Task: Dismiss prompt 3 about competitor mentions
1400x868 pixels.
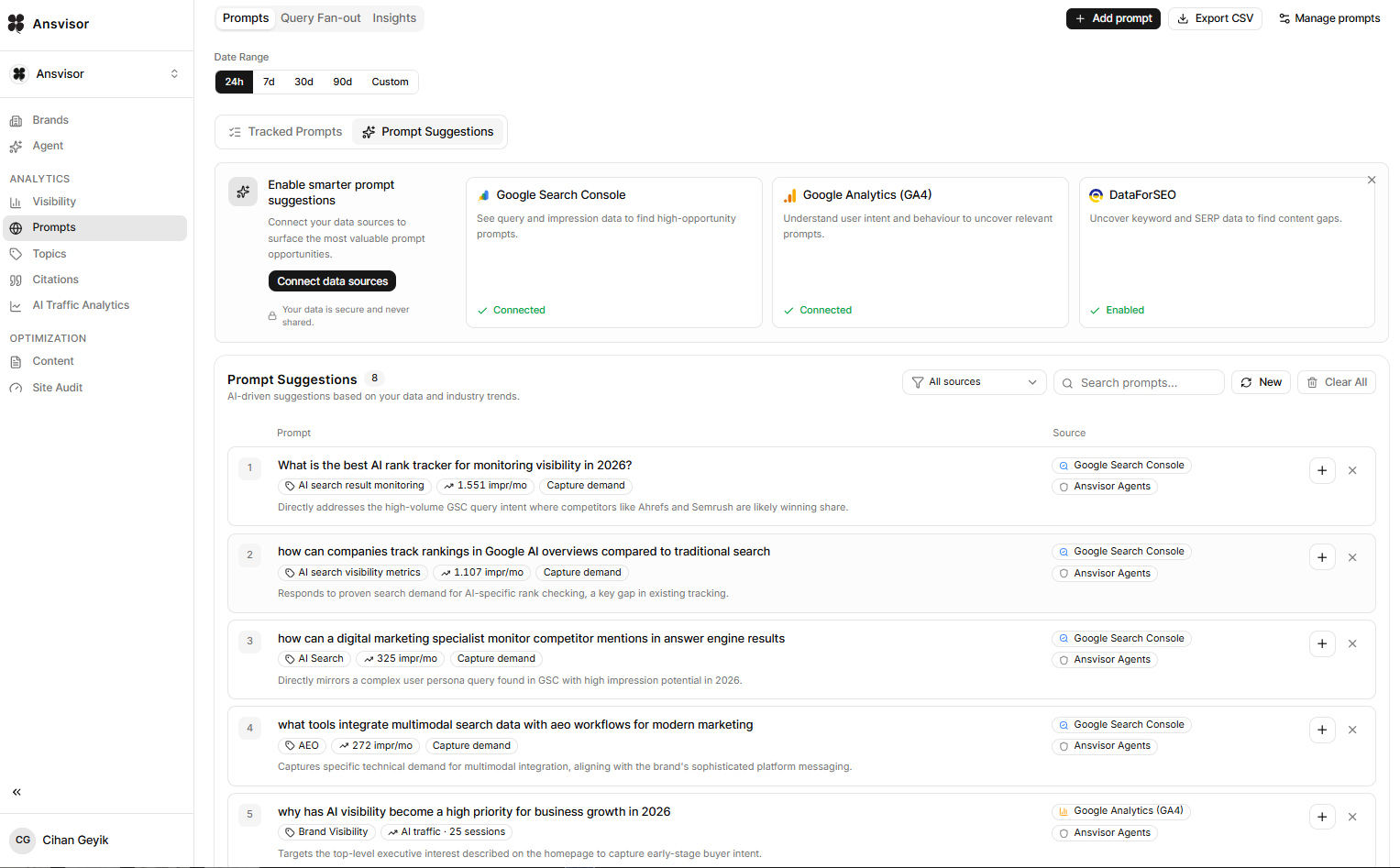Action: coord(1352,643)
